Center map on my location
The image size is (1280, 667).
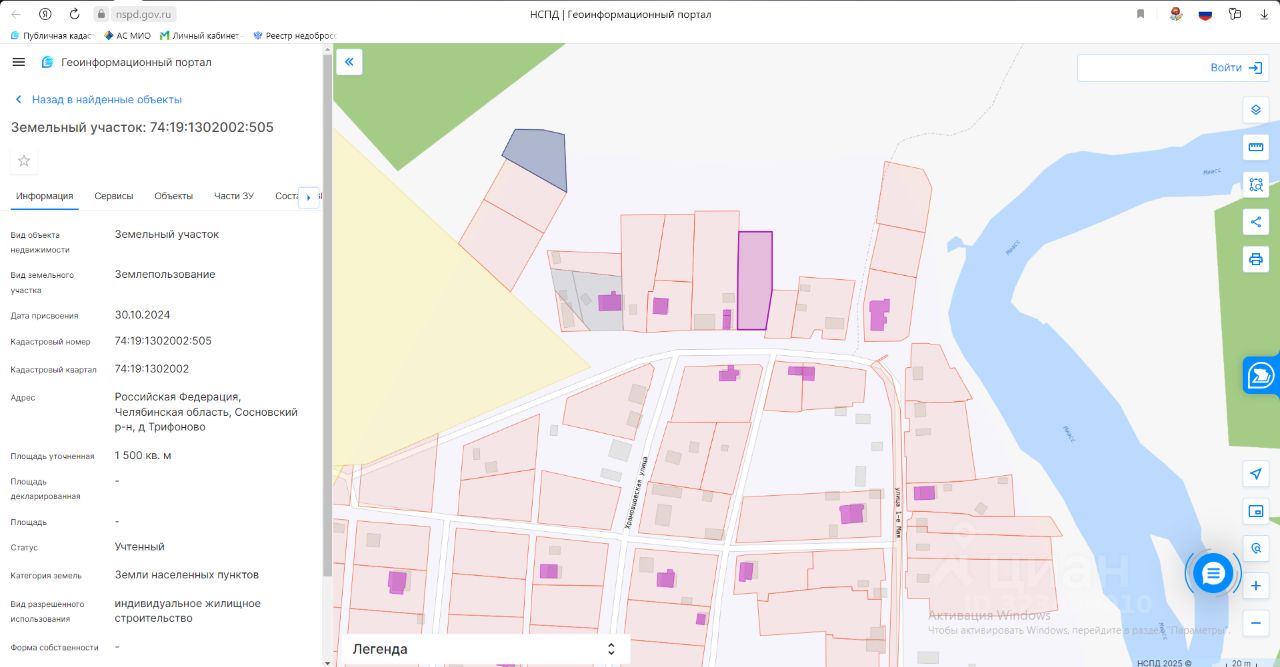click(x=1255, y=474)
